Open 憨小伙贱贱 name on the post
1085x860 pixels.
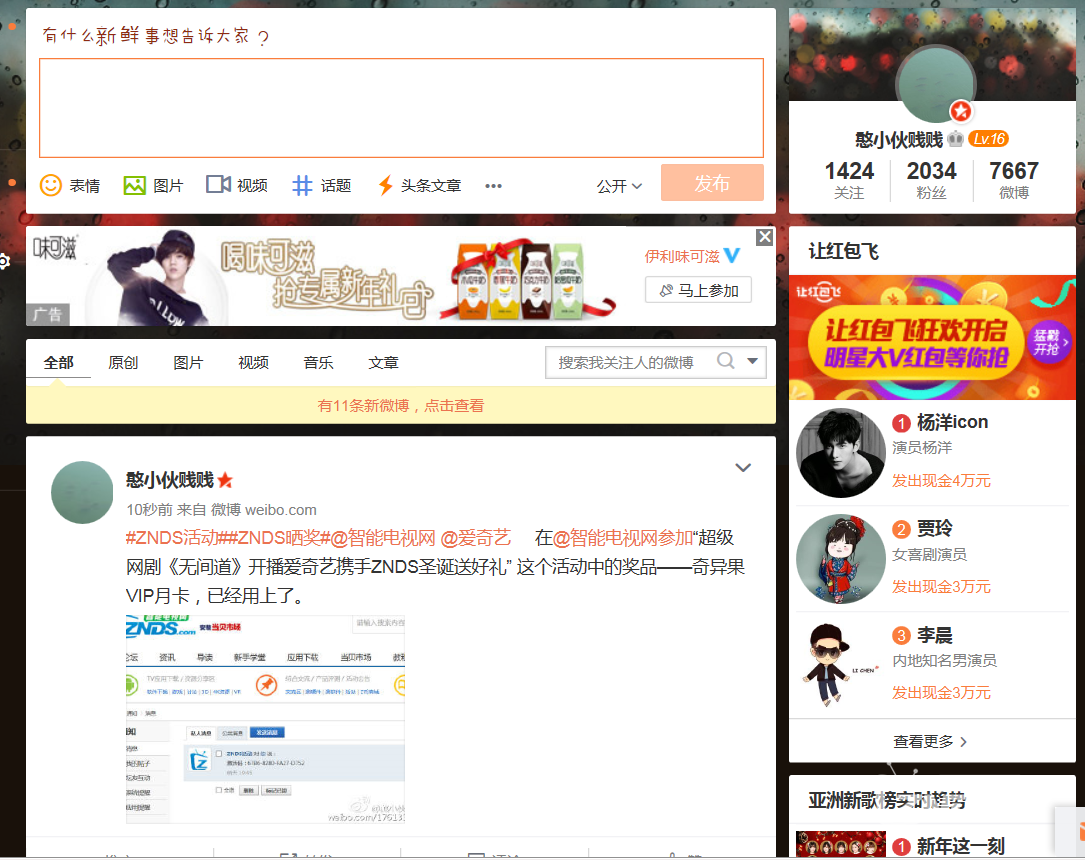coord(170,479)
